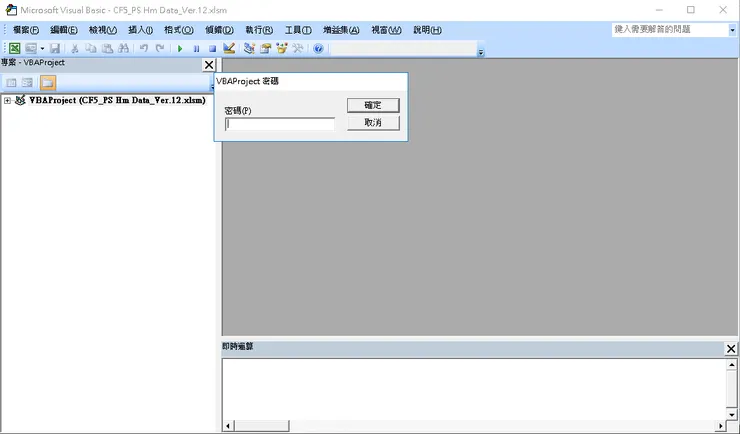Open the 工具(T) menu

pyautogui.click(x=298, y=30)
